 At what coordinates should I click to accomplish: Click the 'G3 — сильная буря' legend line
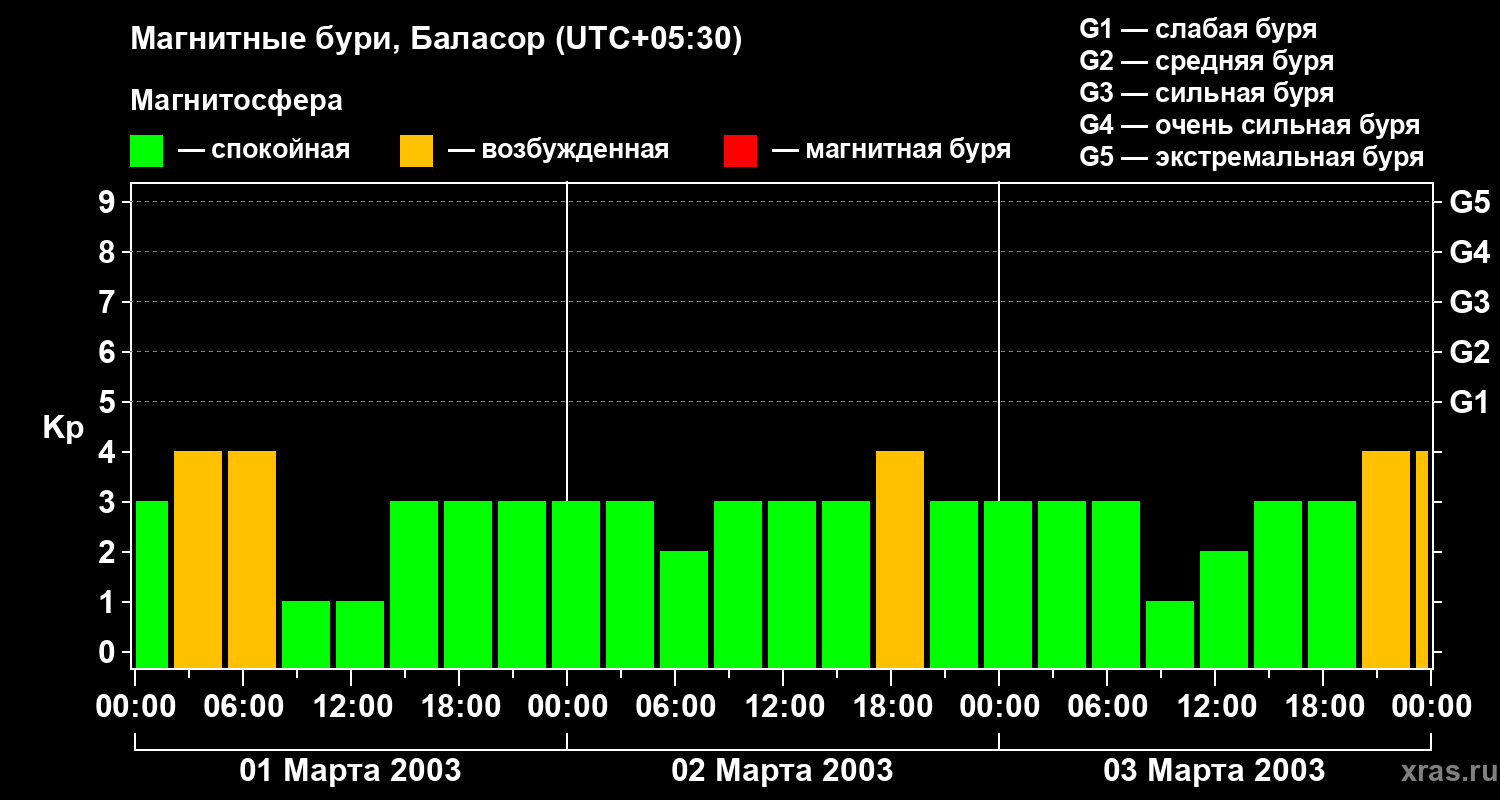1207,93
